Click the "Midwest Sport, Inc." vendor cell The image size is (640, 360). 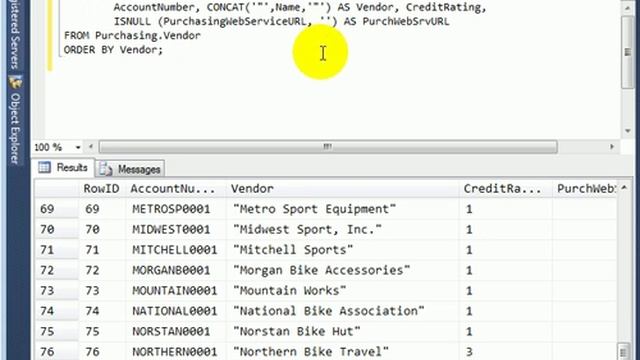(342, 229)
